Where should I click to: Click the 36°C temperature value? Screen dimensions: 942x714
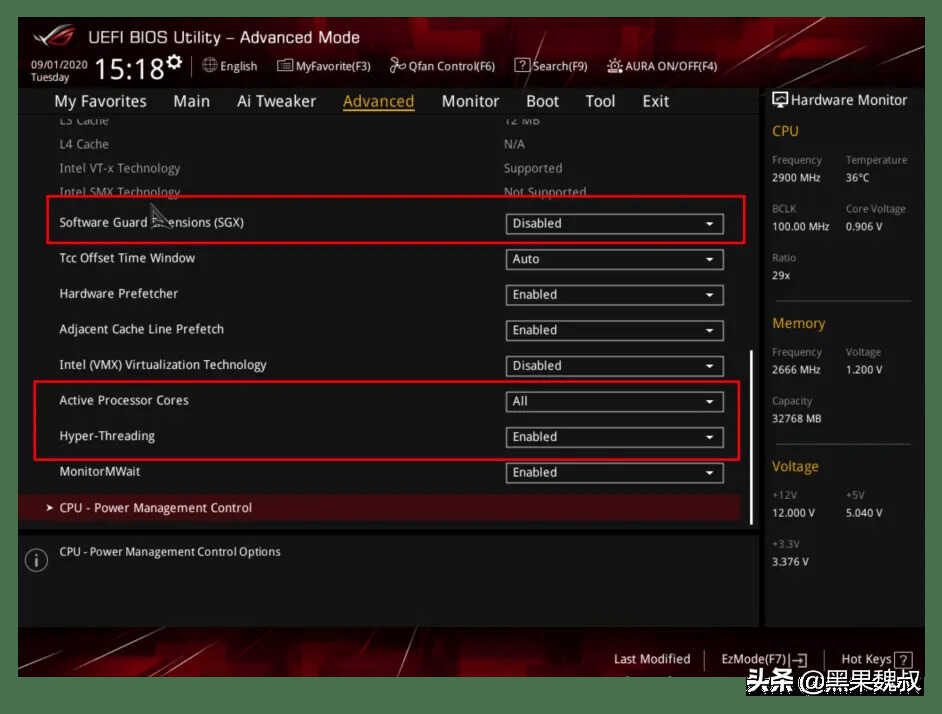point(857,178)
